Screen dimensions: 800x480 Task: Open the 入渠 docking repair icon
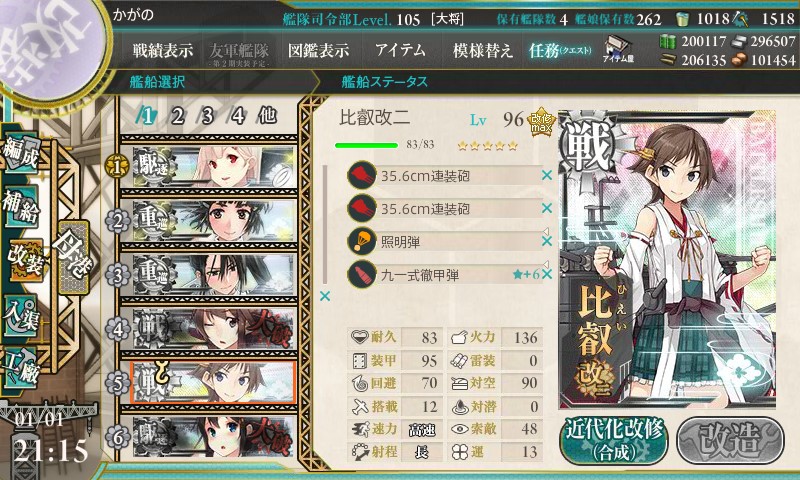tap(21, 315)
